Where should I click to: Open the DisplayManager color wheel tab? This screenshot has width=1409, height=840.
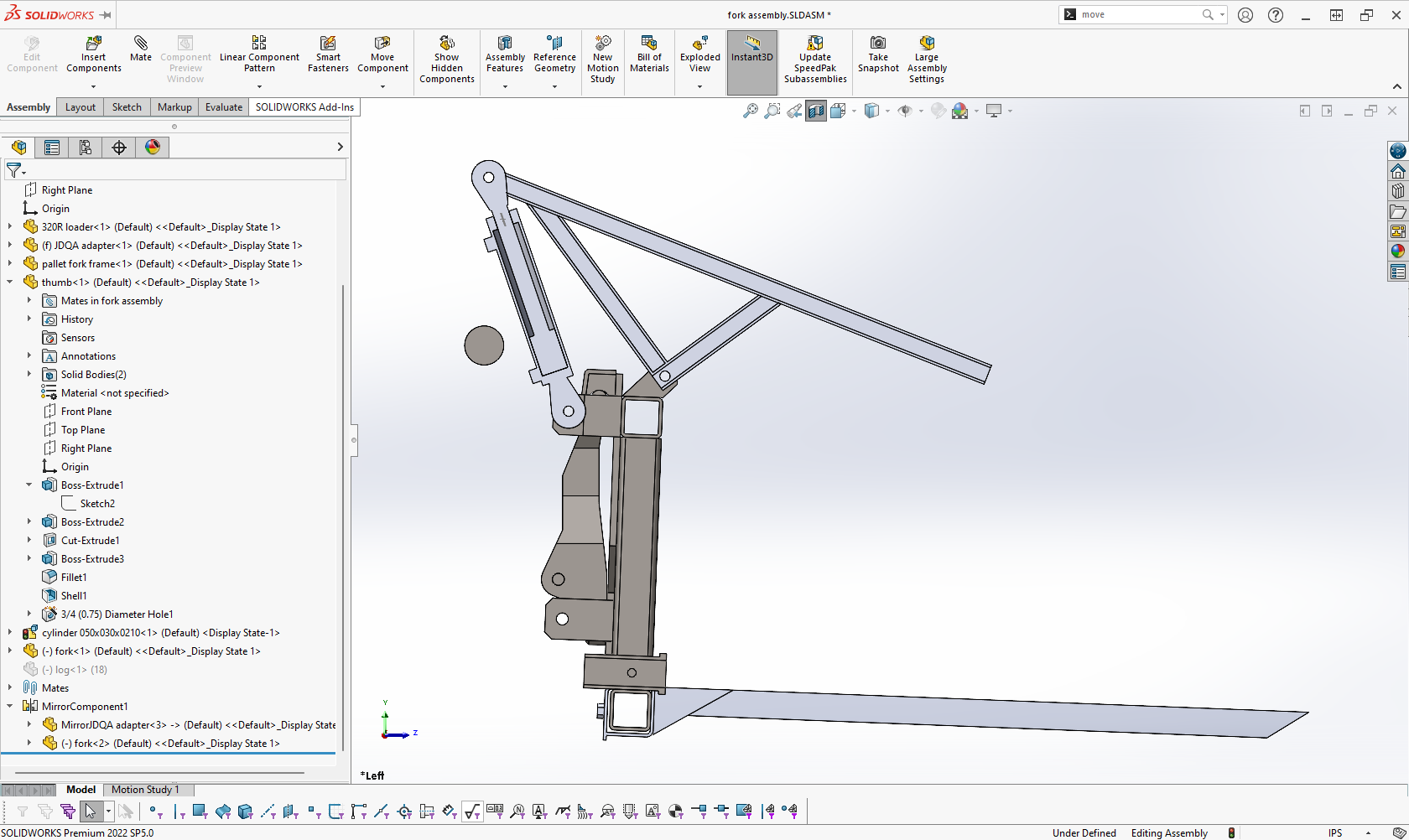153,148
